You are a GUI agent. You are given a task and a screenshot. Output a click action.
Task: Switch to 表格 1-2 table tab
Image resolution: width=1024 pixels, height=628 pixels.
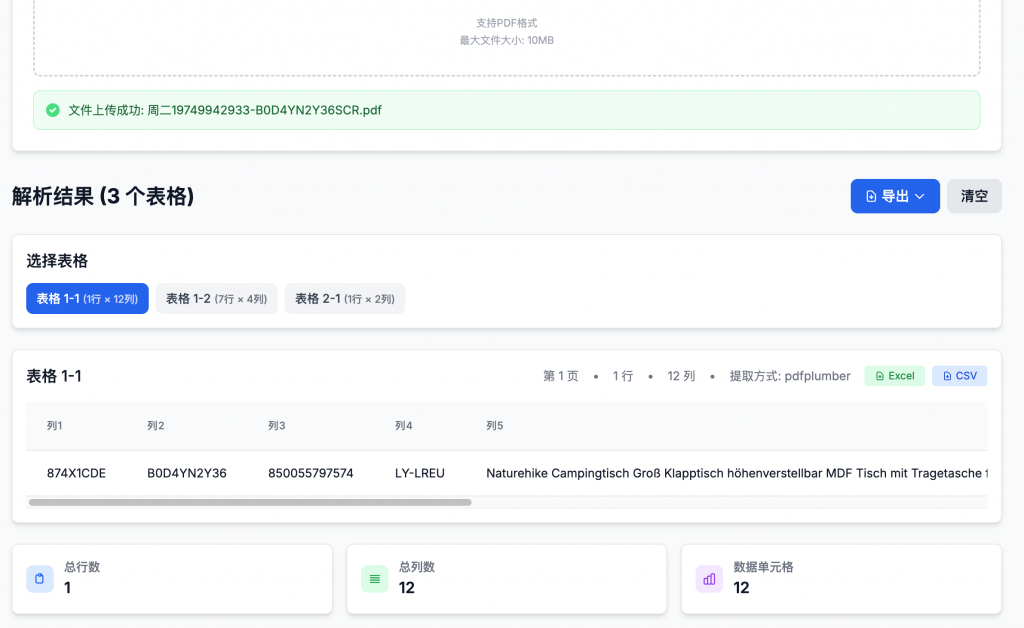(216, 299)
